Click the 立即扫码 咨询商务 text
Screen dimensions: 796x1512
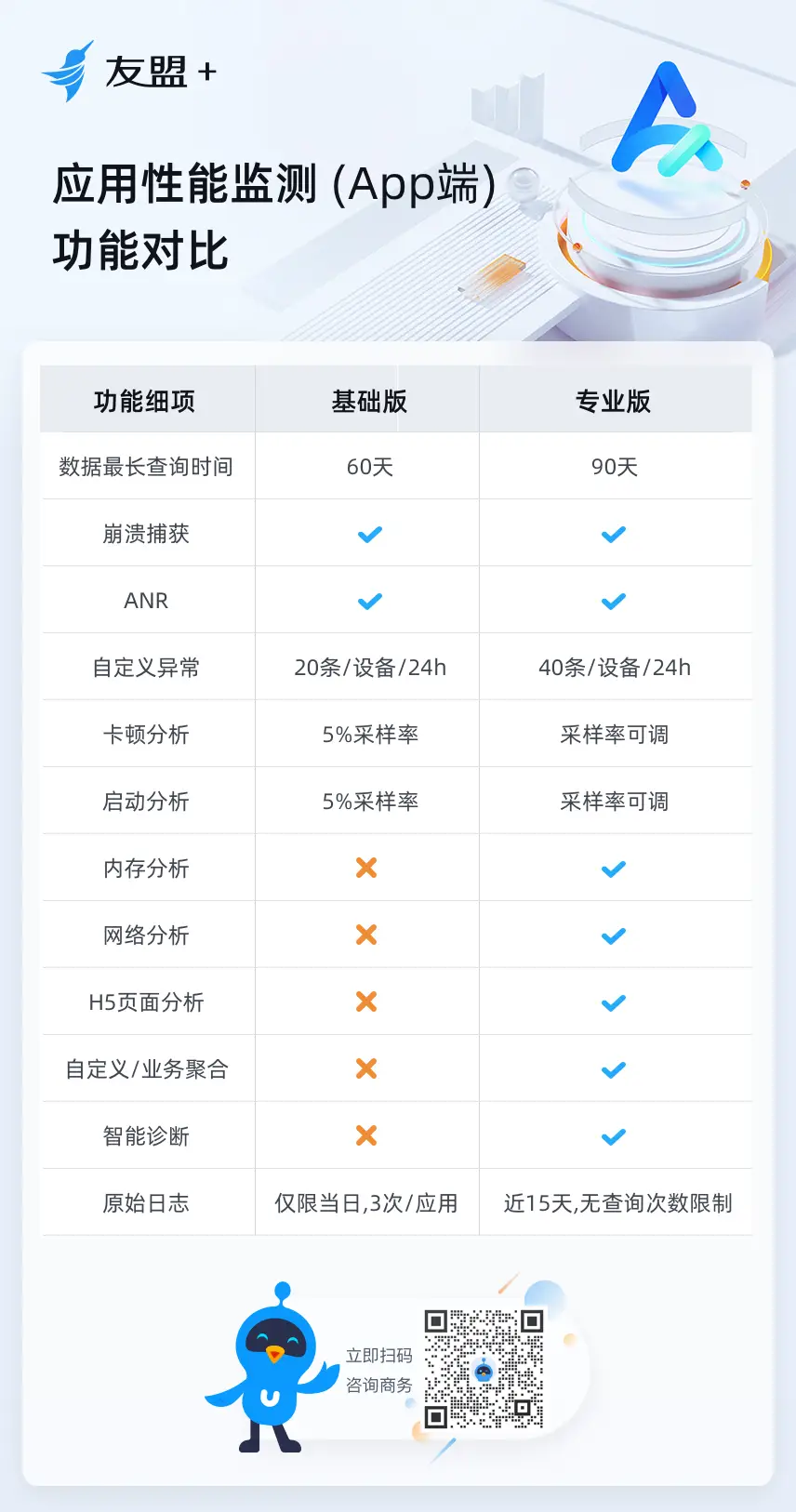coord(379,1371)
